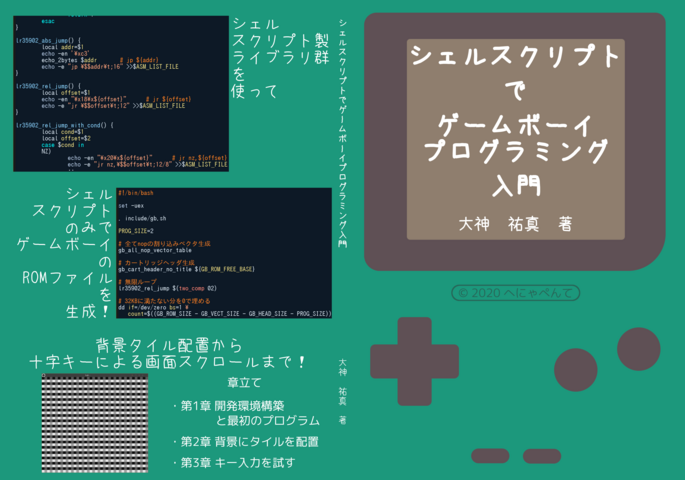The image size is (685, 480).
Task: Click the © 2020 へにゃぺんて badge
Action: tap(515, 293)
